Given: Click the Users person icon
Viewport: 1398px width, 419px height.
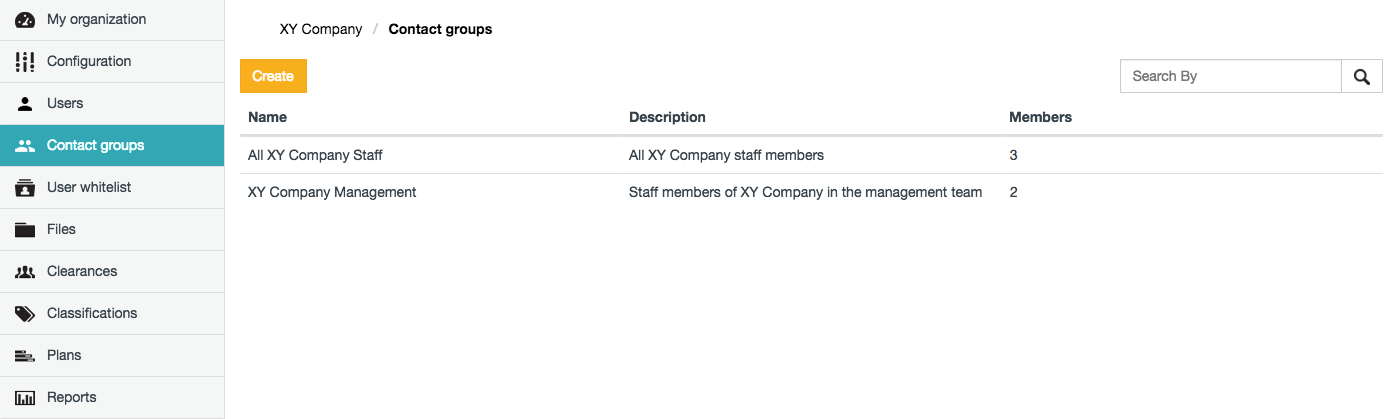Looking at the screenshot, I should (x=25, y=104).
